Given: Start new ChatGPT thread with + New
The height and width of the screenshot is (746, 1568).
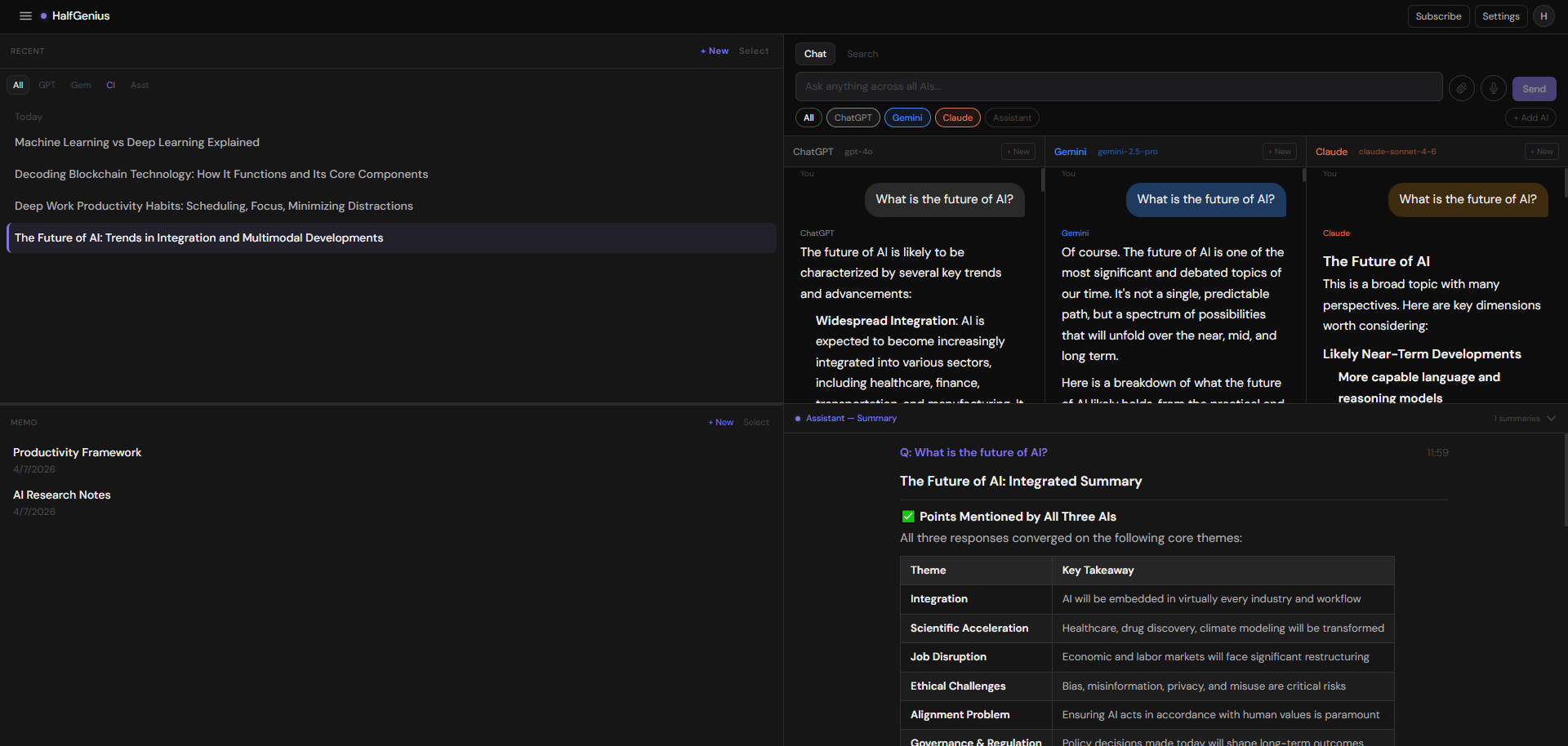Looking at the screenshot, I should pyautogui.click(x=1018, y=152).
